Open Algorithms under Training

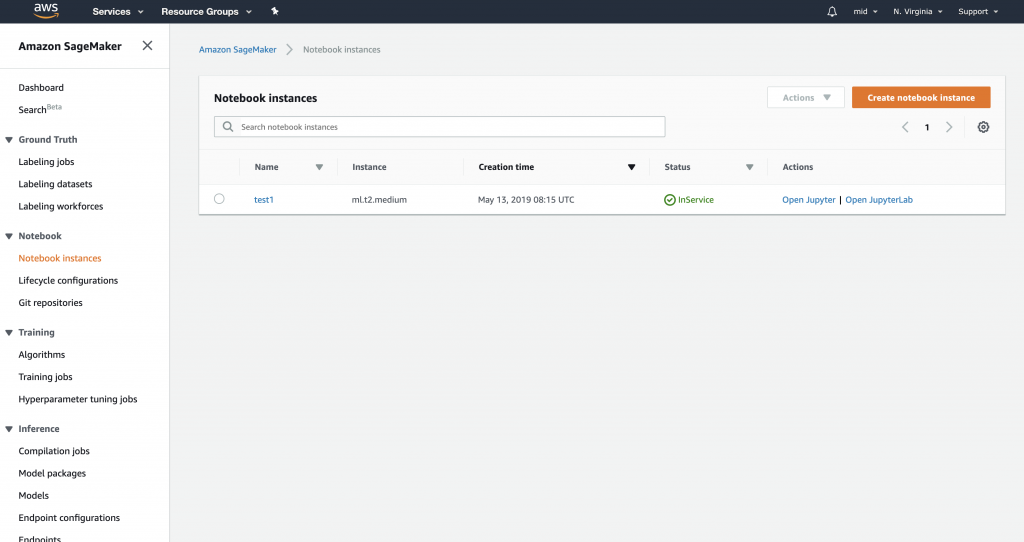42,355
